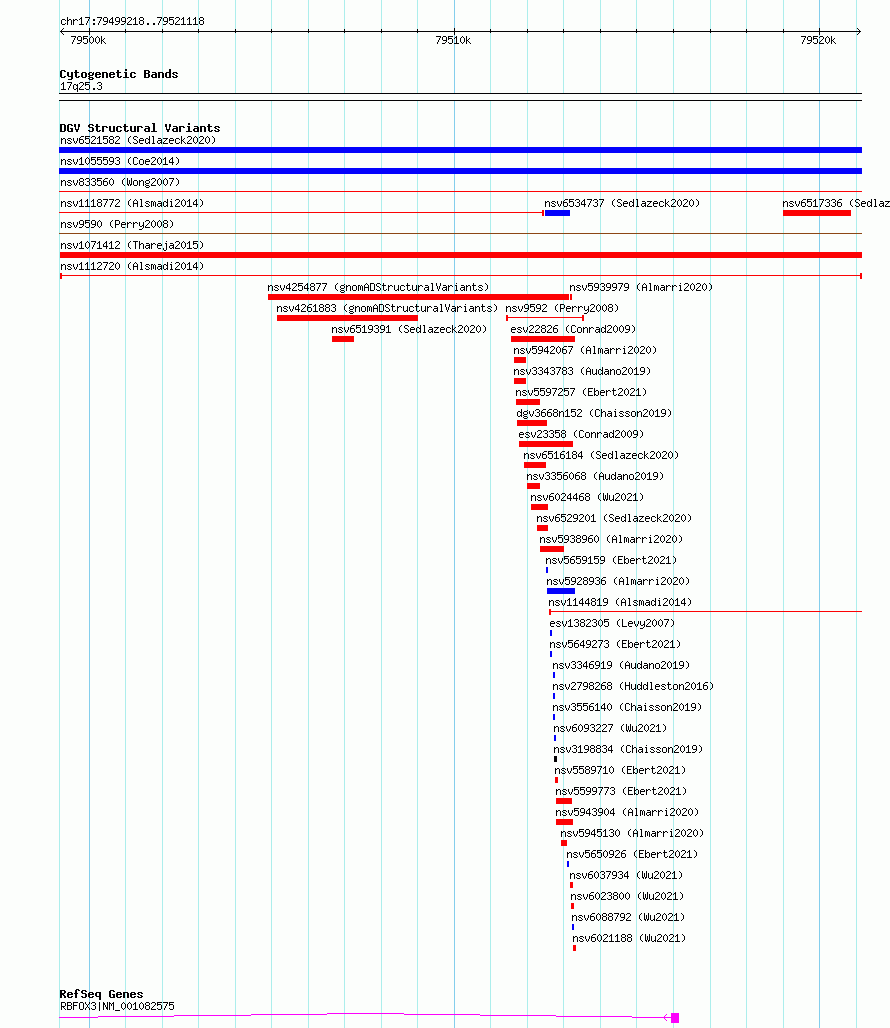The image size is (890, 1028).
Task: Select nsv1071412 (Thareja2015) label
Action: (x=132, y=245)
